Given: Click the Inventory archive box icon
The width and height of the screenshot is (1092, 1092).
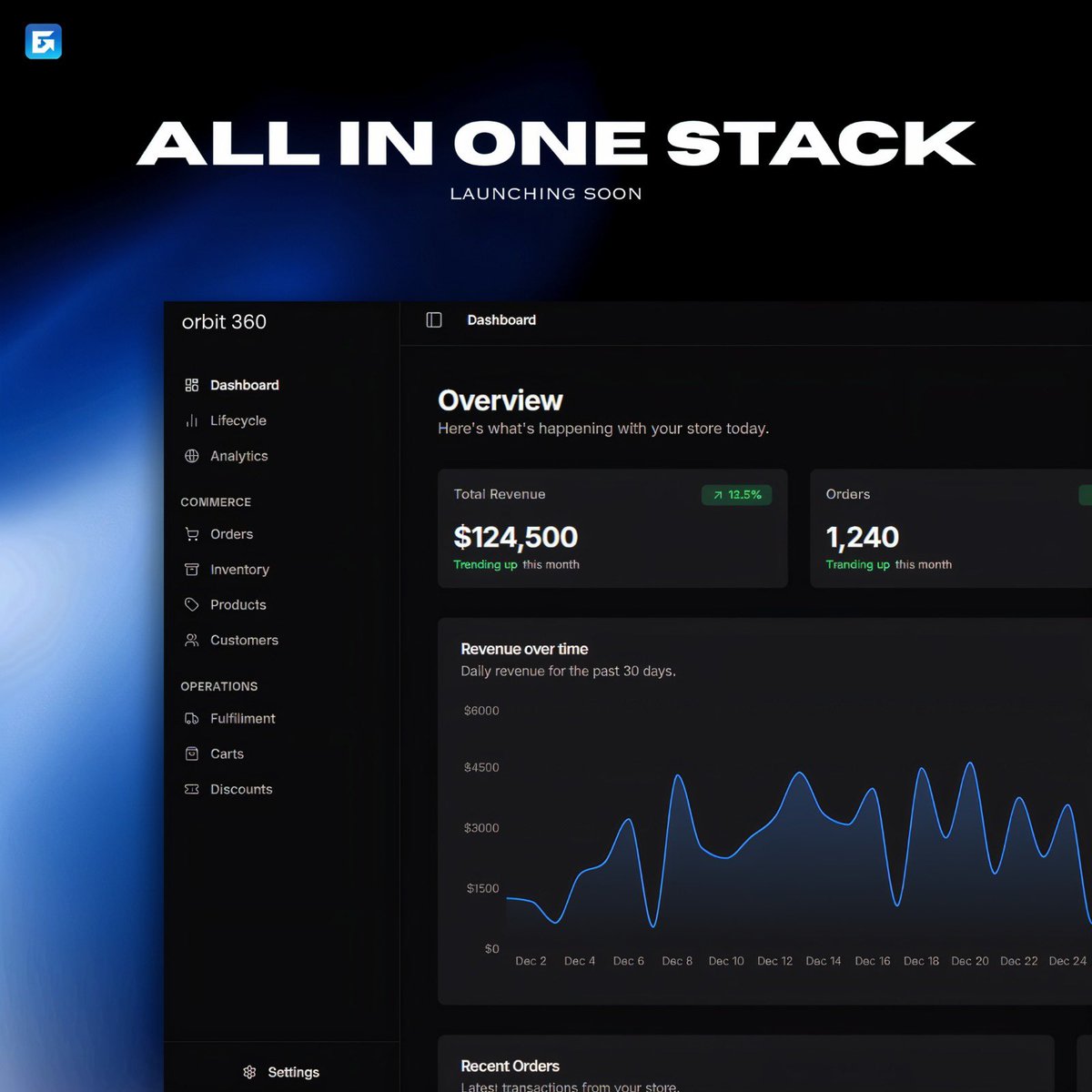Looking at the screenshot, I should pos(191,570).
